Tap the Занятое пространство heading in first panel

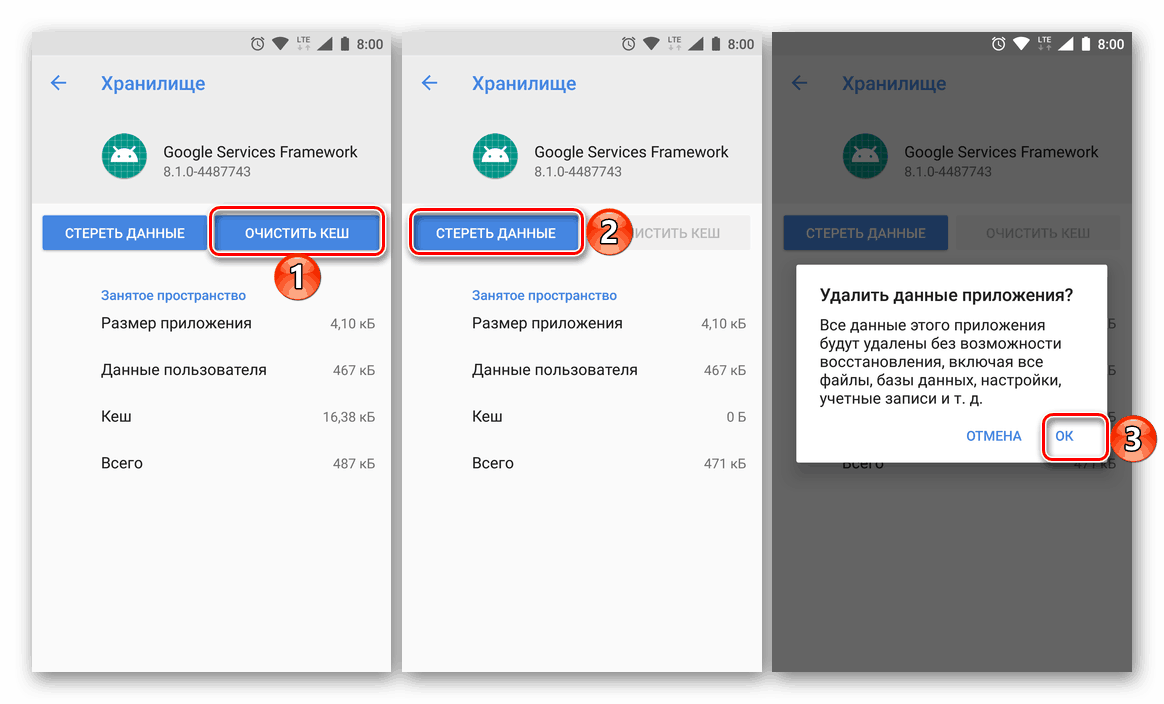pos(173,296)
